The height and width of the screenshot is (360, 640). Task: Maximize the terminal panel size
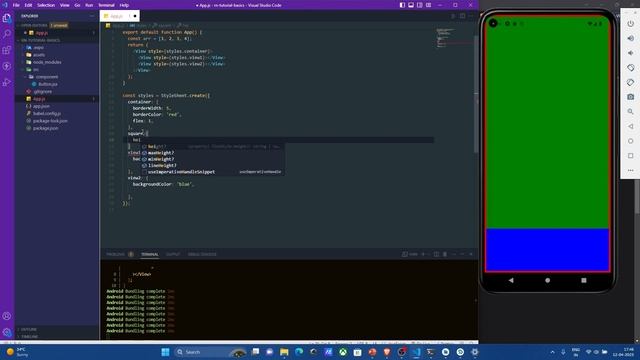462,254
